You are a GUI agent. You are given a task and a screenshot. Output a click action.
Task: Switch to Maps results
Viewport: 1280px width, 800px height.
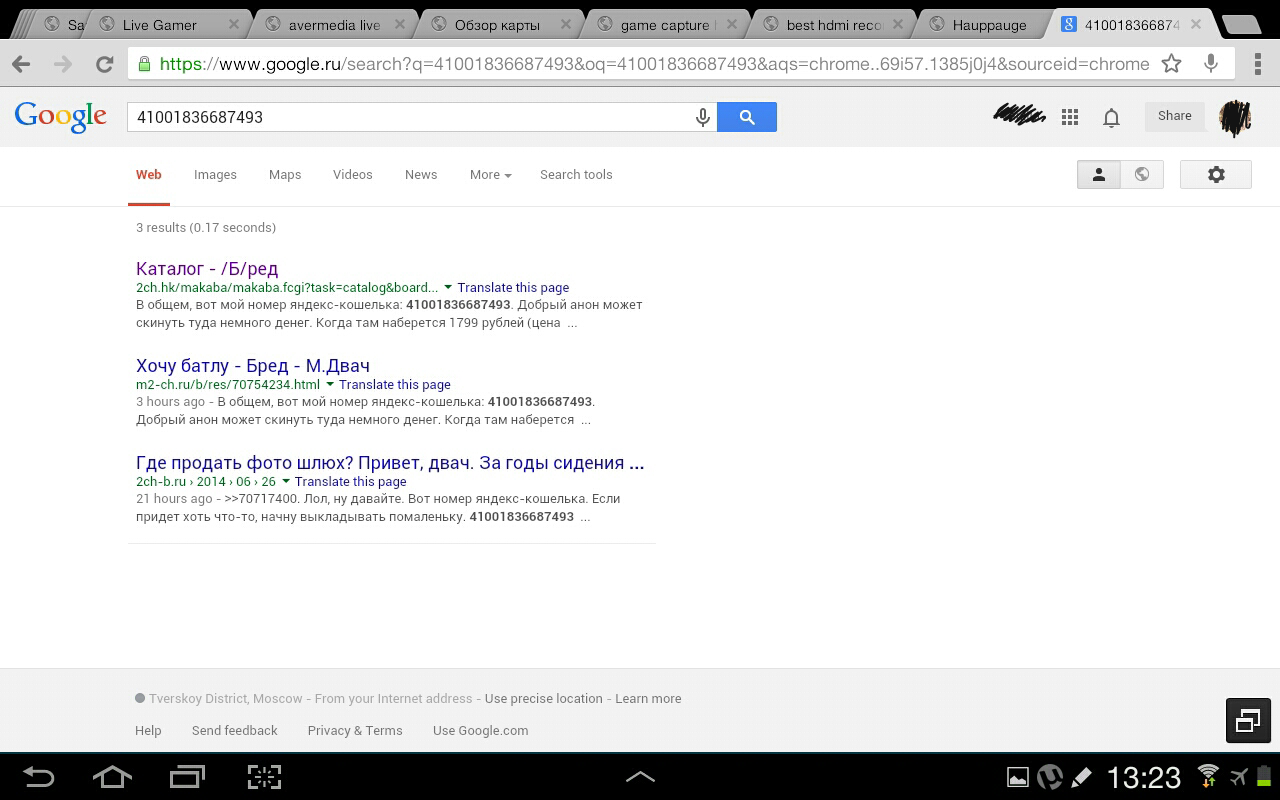285,175
